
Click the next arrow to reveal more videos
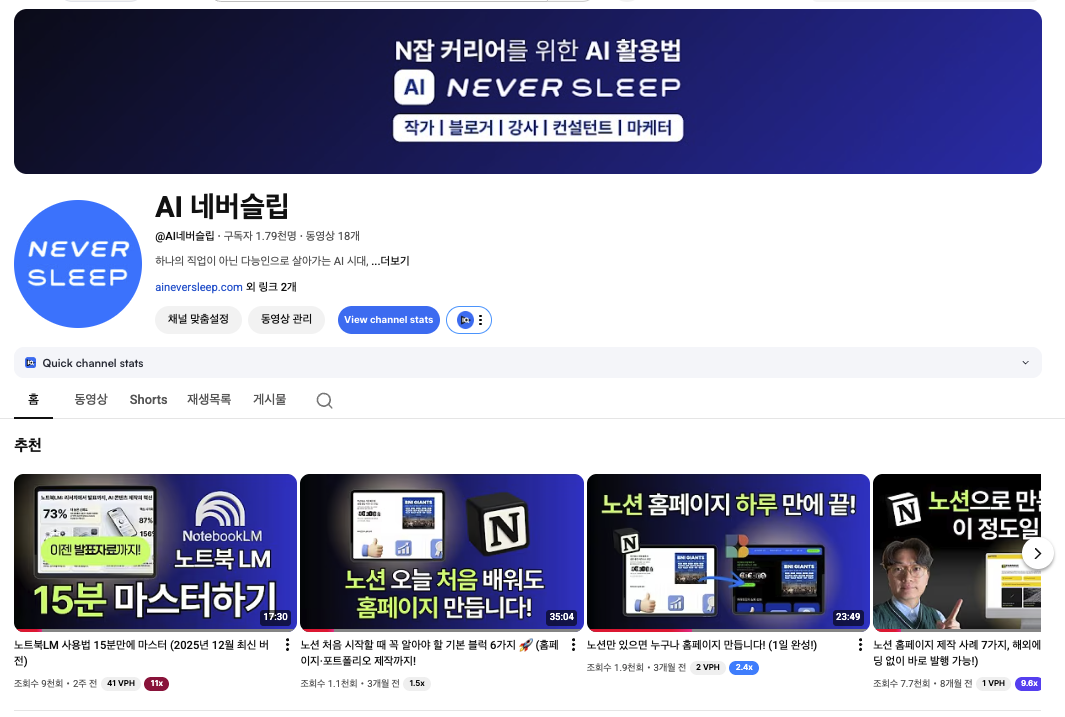point(1038,552)
